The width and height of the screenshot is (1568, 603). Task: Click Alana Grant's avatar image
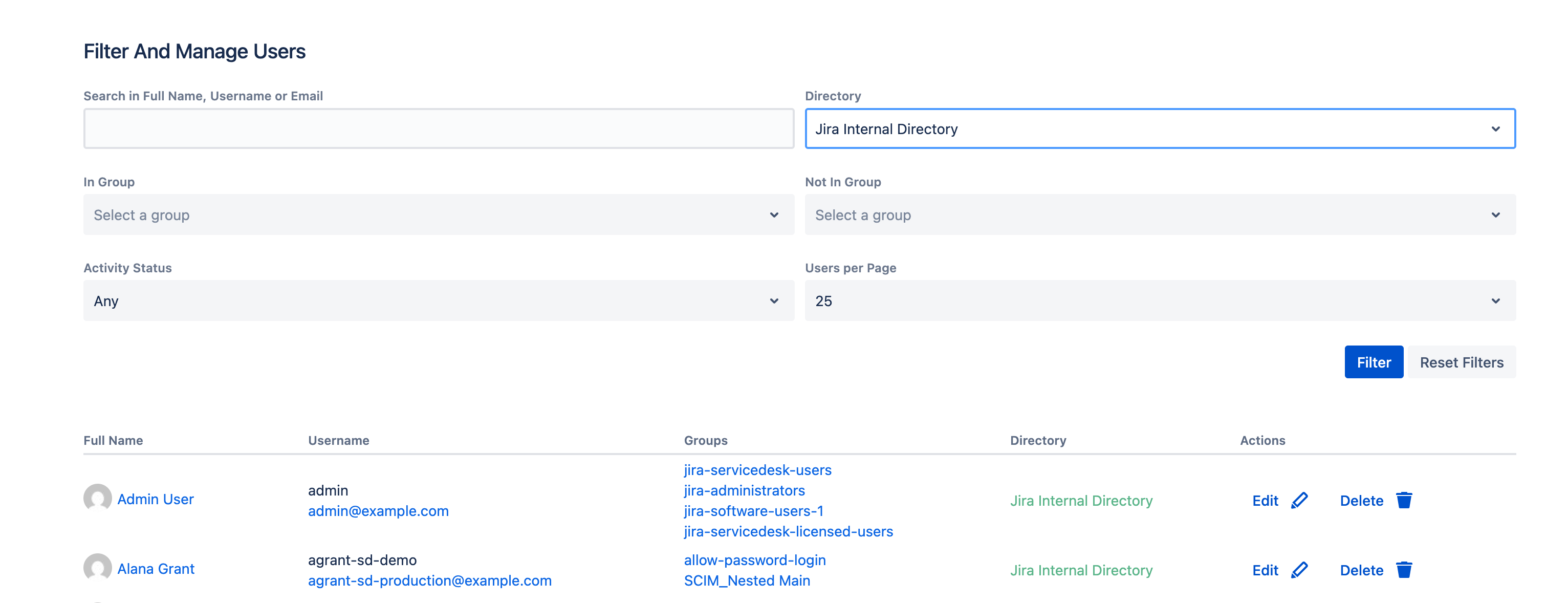tap(97, 568)
